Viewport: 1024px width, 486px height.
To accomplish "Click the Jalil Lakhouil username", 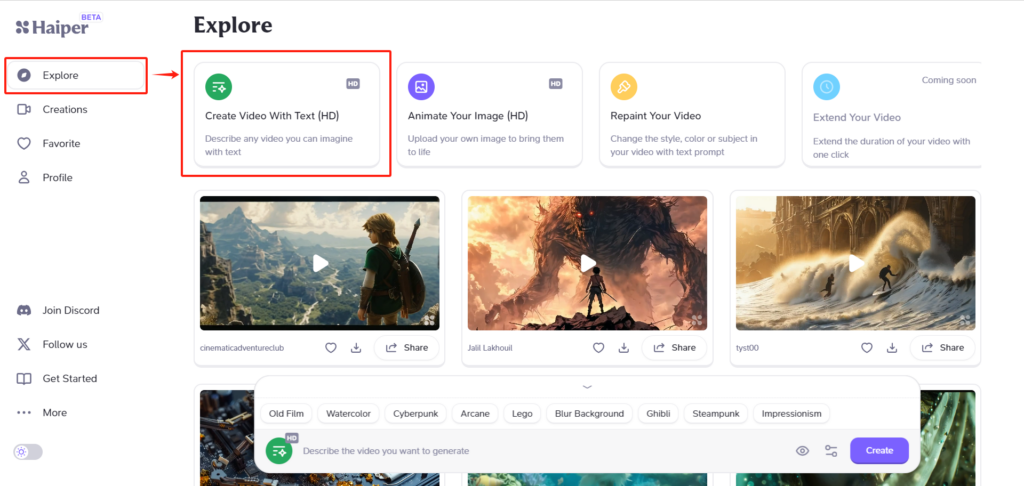I will tap(490, 348).
